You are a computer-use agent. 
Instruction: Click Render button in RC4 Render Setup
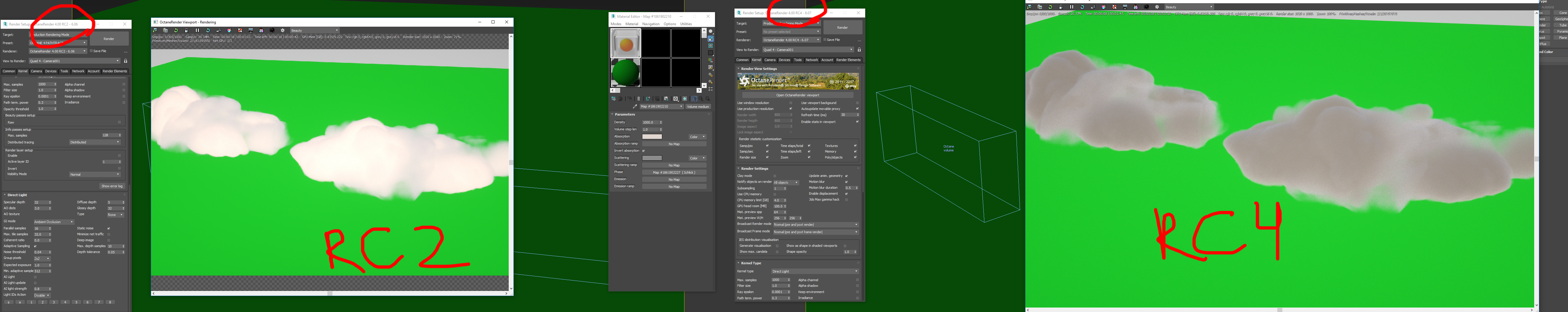[x=842, y=27]
